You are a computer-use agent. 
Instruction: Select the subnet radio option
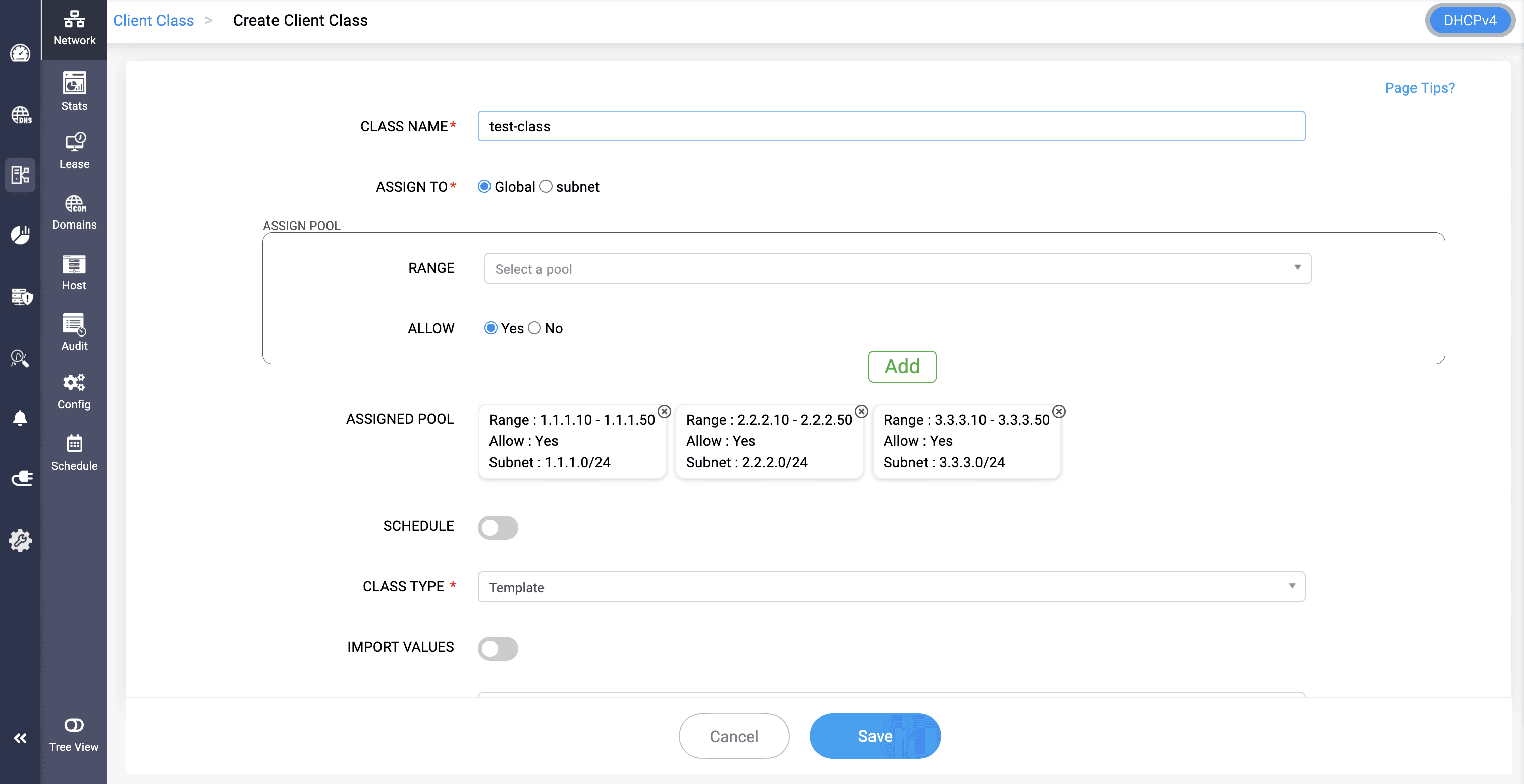(x=546, y=187)
